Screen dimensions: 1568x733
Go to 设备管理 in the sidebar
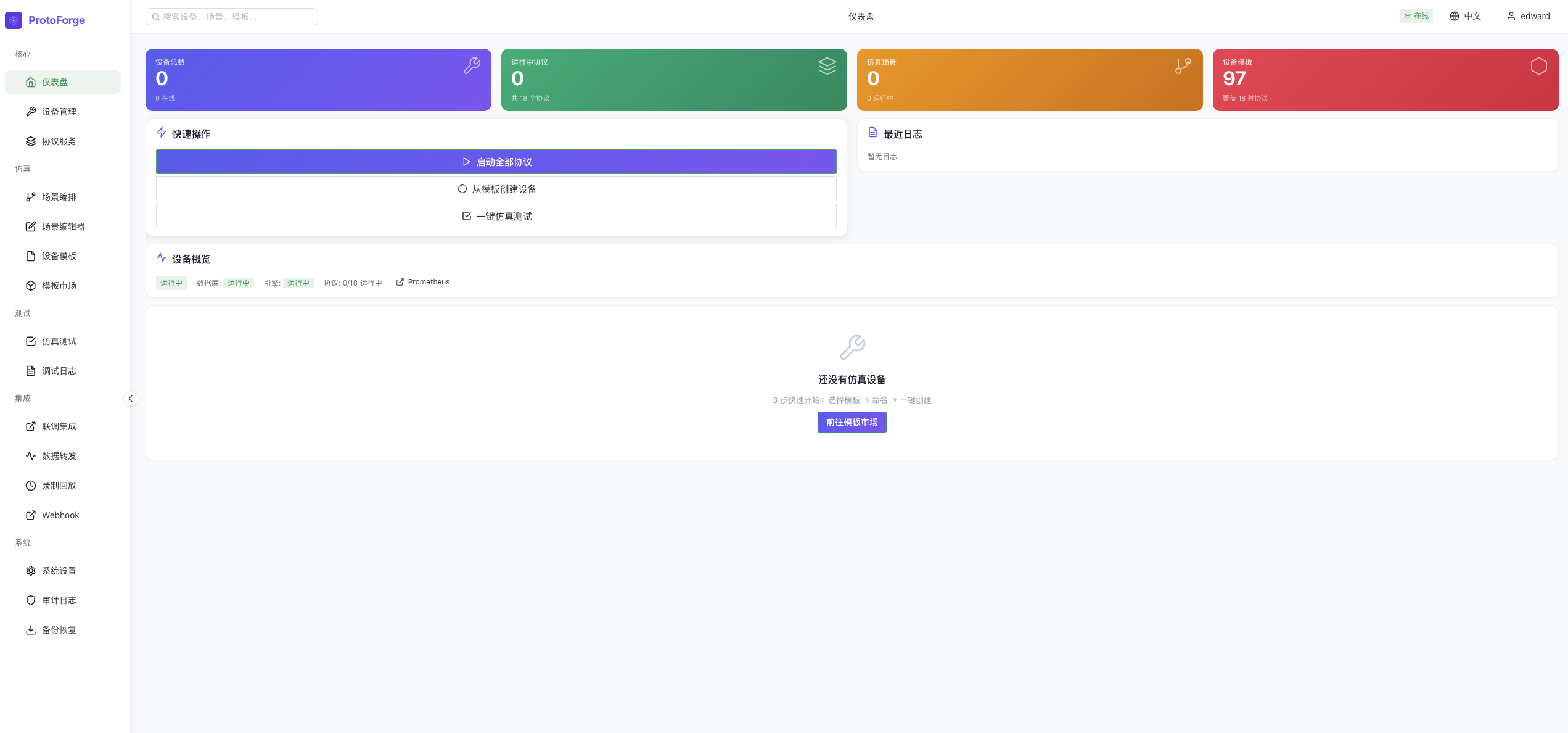(63, 112)
